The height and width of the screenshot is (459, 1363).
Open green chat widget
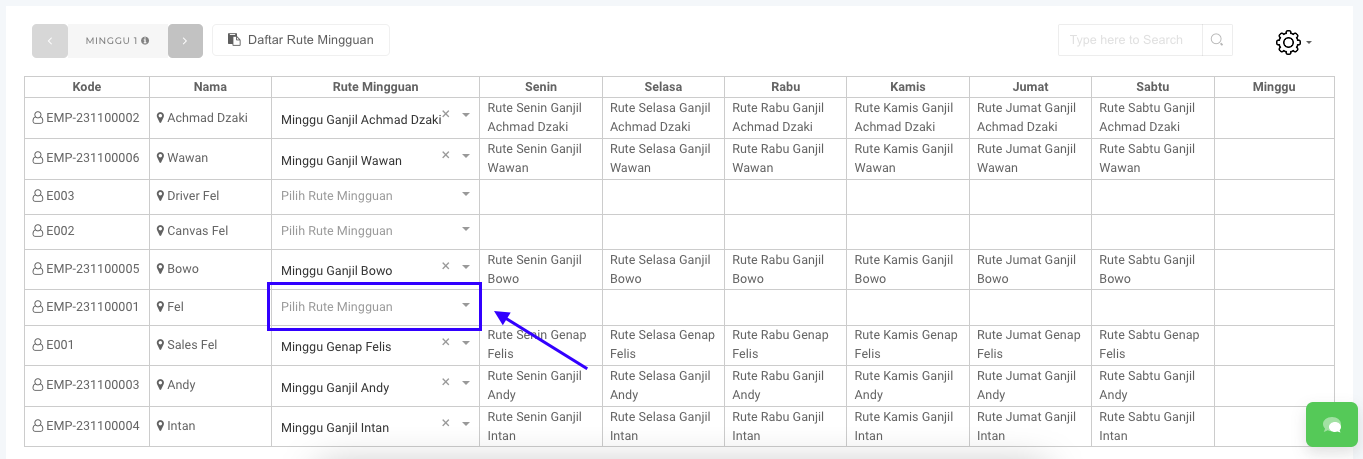point(1332,425)
